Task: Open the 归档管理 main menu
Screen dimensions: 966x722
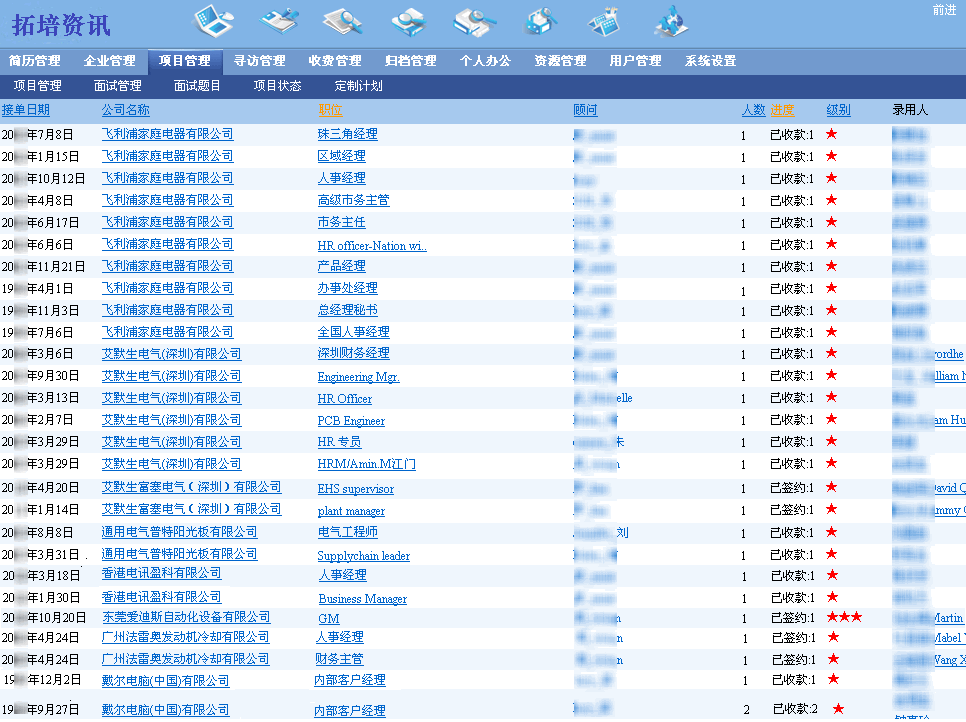Action: point(410,61)
